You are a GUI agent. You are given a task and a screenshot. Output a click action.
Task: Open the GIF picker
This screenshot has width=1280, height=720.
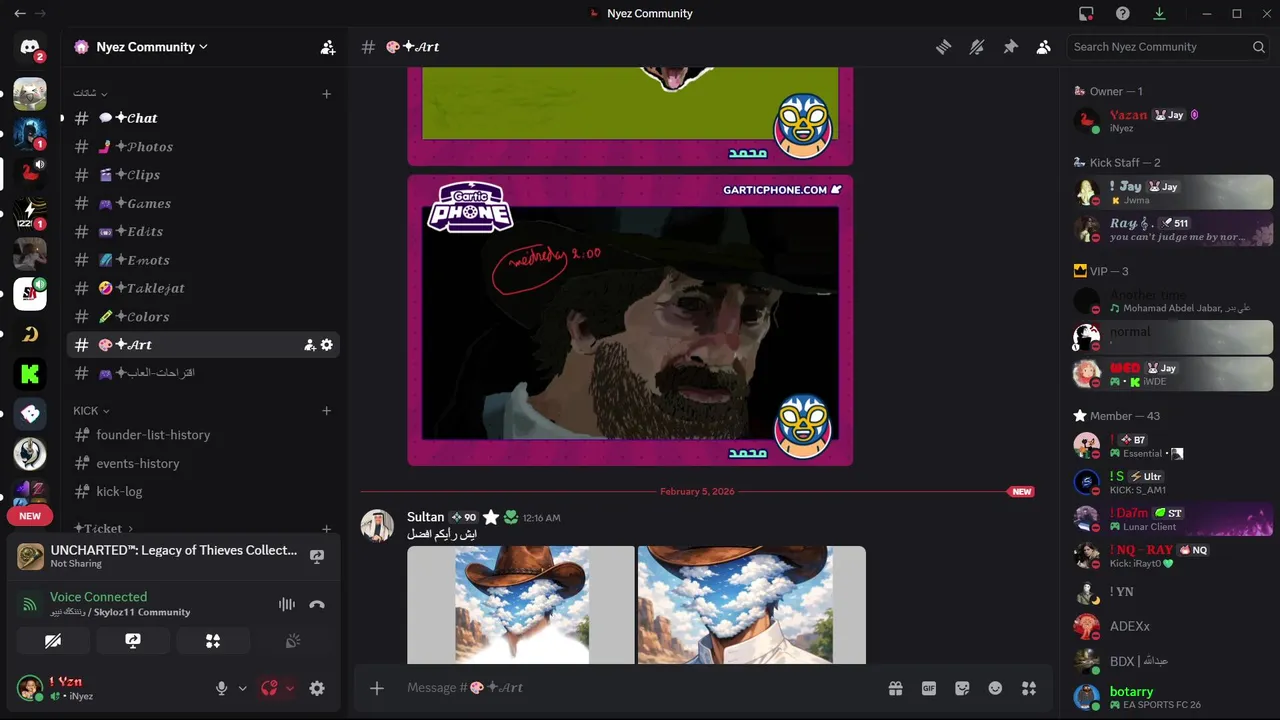click(x=929, y=688)
